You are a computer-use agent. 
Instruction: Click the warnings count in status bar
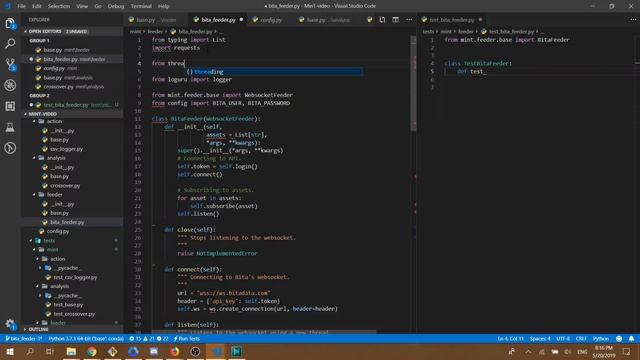click(149, 339)
